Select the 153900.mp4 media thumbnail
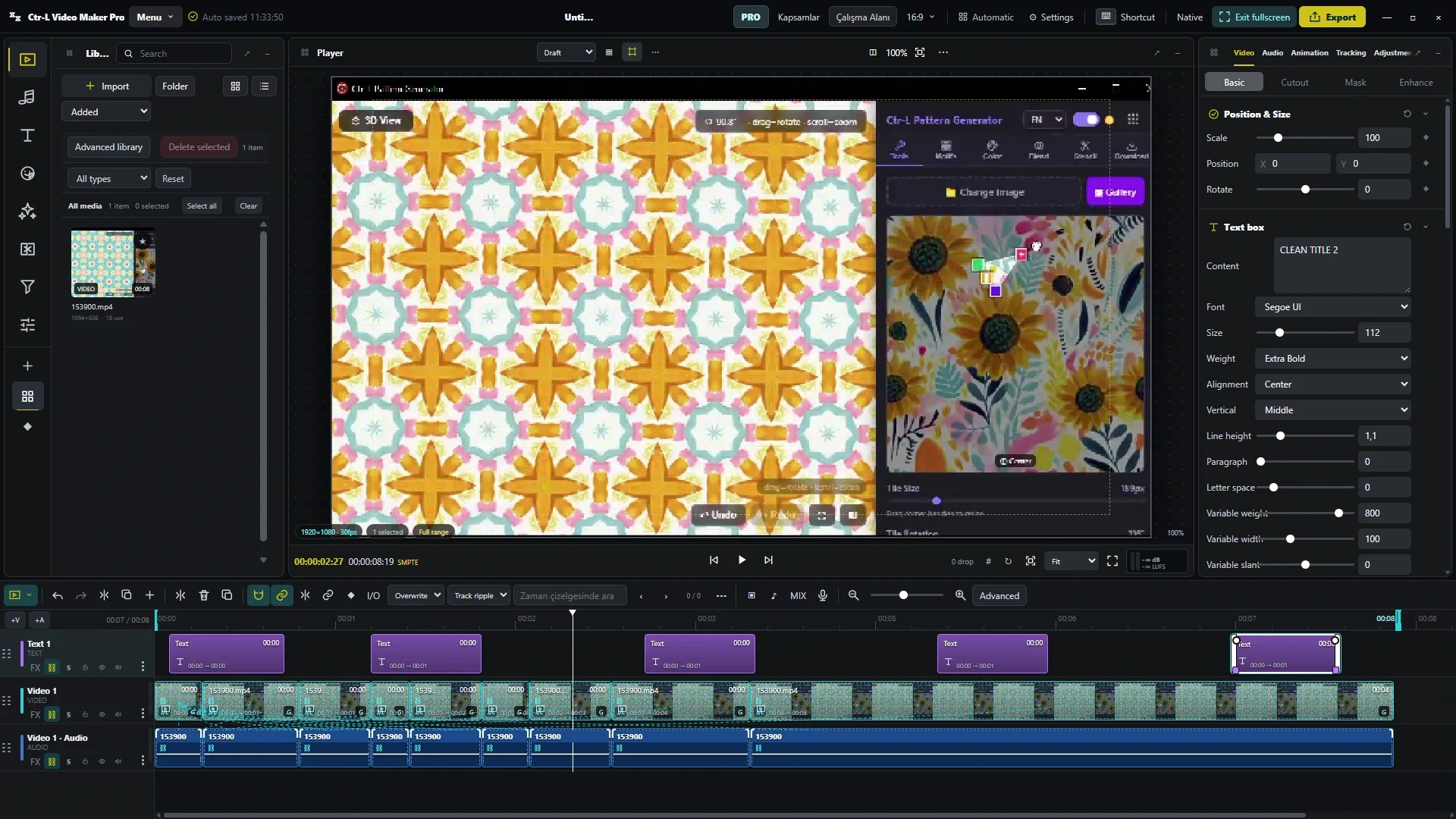The height and width of the screenshot is (819, 1456). click(112, 263)
